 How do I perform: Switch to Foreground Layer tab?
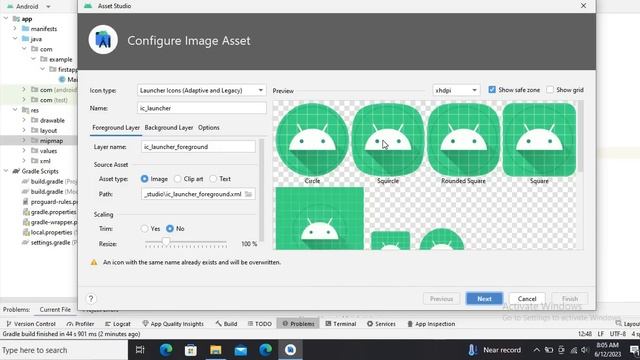(x=116, y=128)
